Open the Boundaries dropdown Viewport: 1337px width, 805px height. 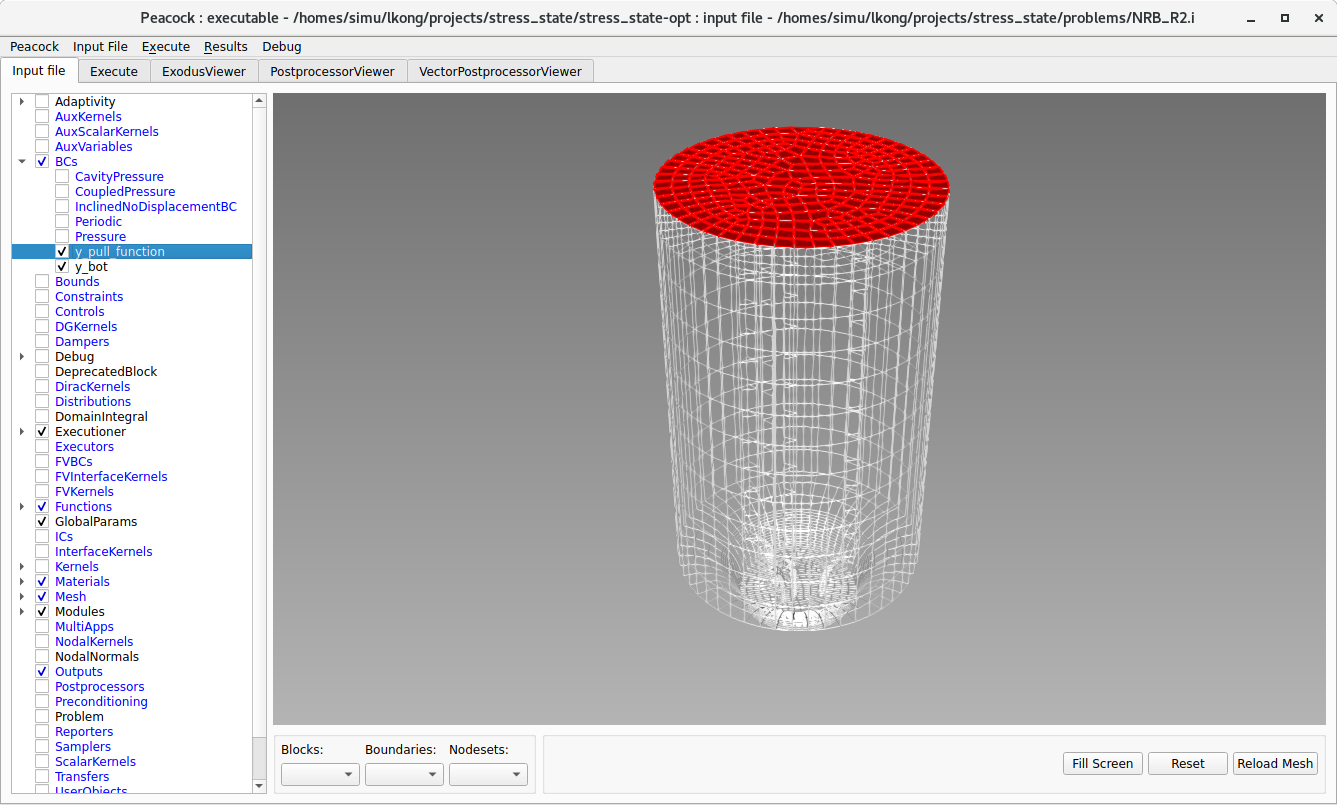pyautogui.click(x=404, y=773)
